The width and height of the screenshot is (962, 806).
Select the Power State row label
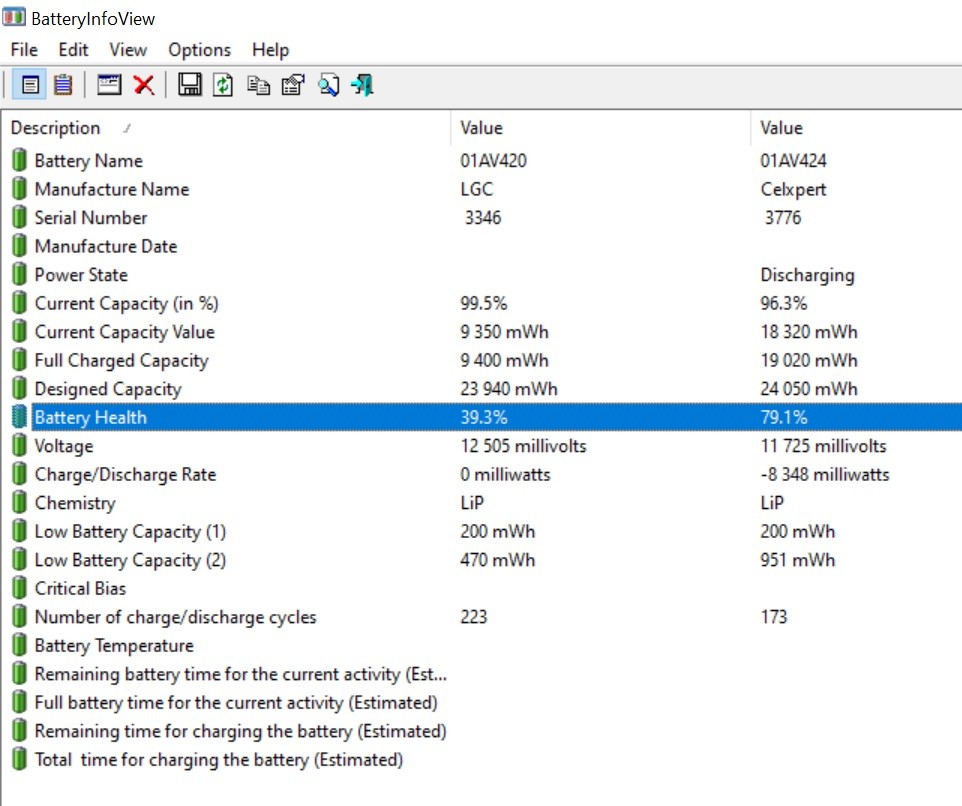tap(81, 275)
